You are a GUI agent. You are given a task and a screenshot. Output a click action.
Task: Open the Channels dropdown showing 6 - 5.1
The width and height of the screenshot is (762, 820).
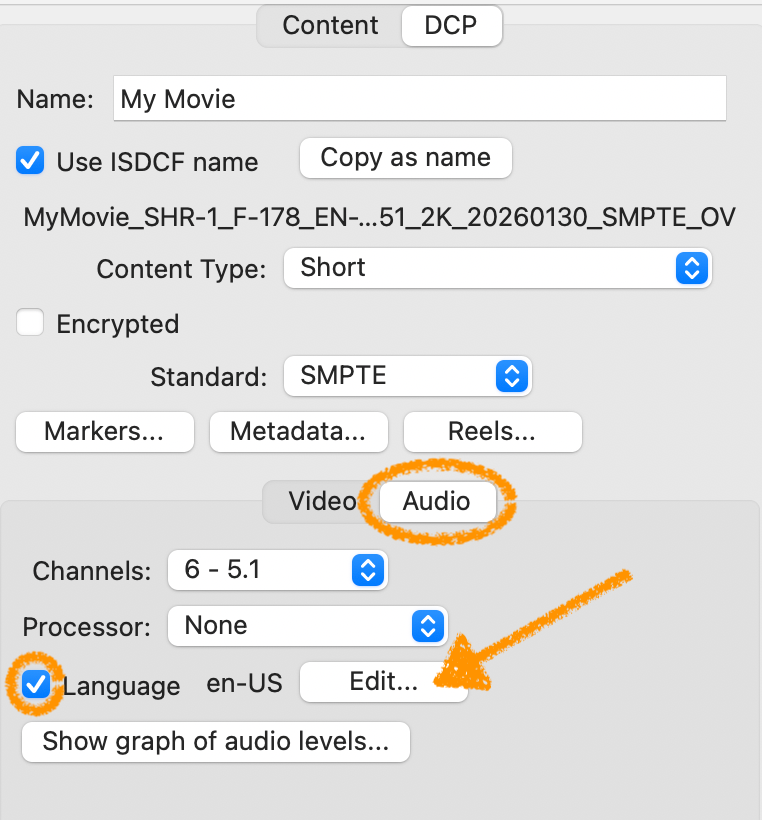tap(277, 570)
